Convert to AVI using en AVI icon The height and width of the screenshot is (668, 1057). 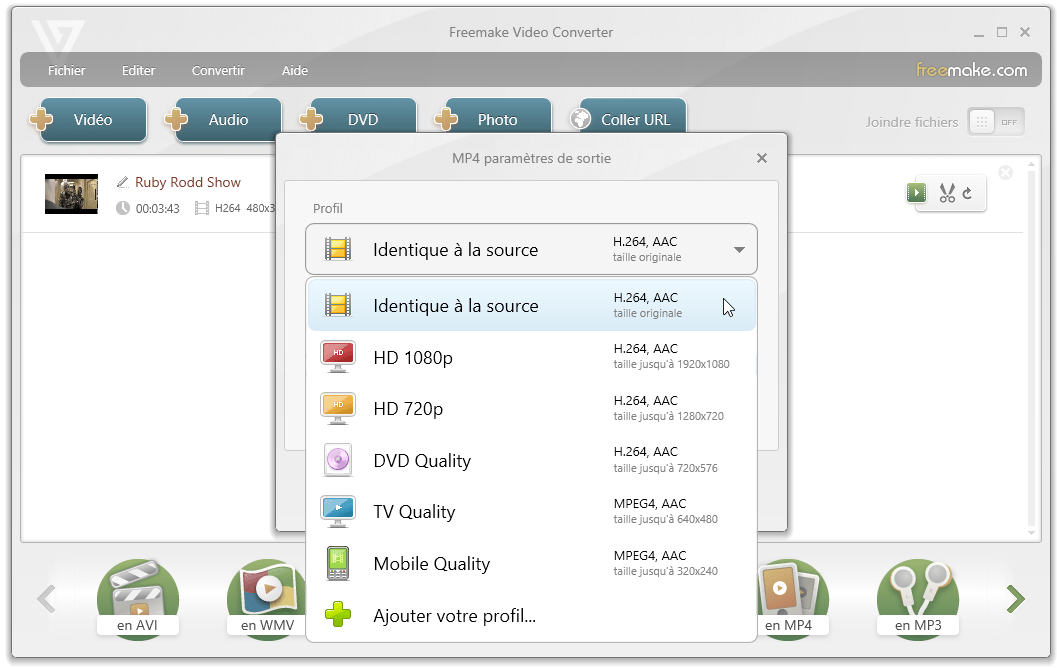pyautogui.click(x=138, y=599)
